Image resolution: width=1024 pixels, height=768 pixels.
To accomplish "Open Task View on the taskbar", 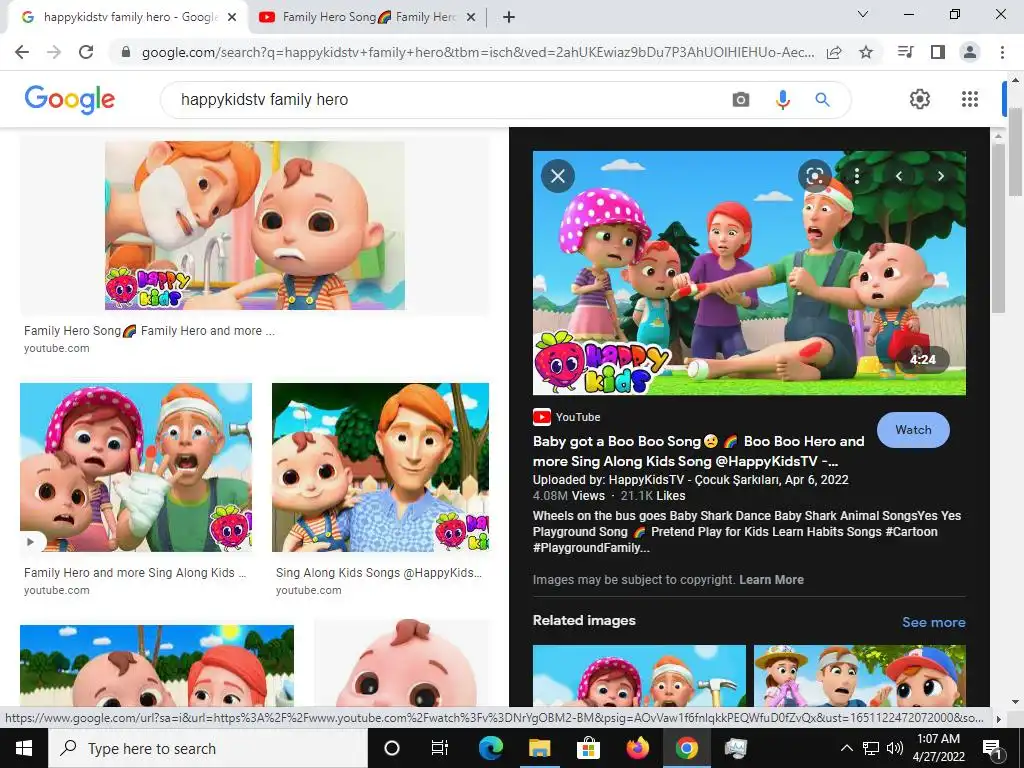I will (440, 748).
